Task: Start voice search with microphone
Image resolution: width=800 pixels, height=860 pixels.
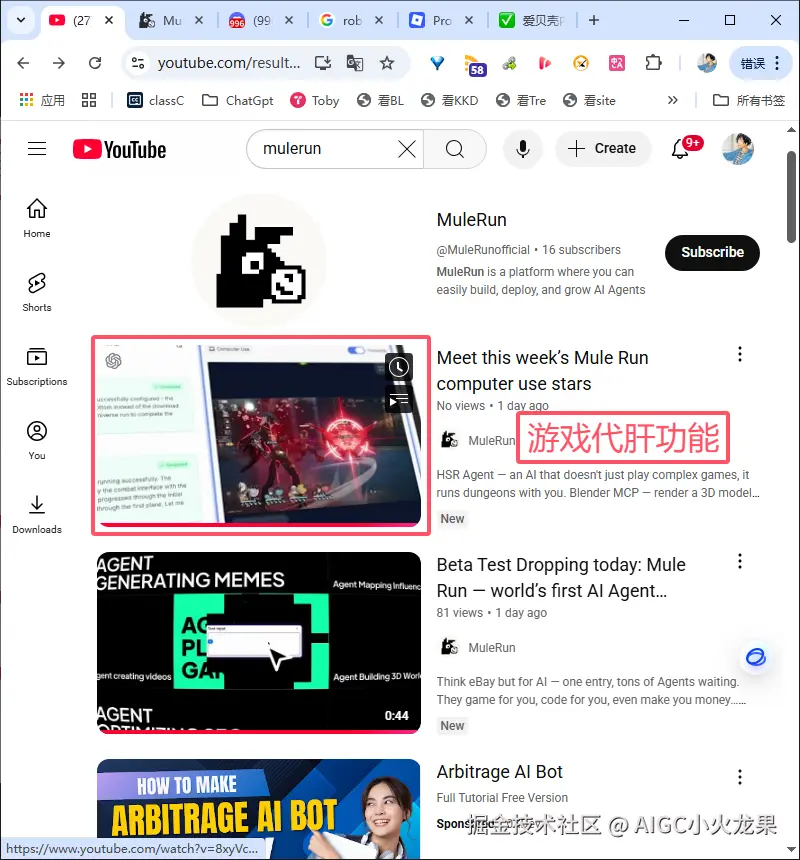Action: pos(523,149)
